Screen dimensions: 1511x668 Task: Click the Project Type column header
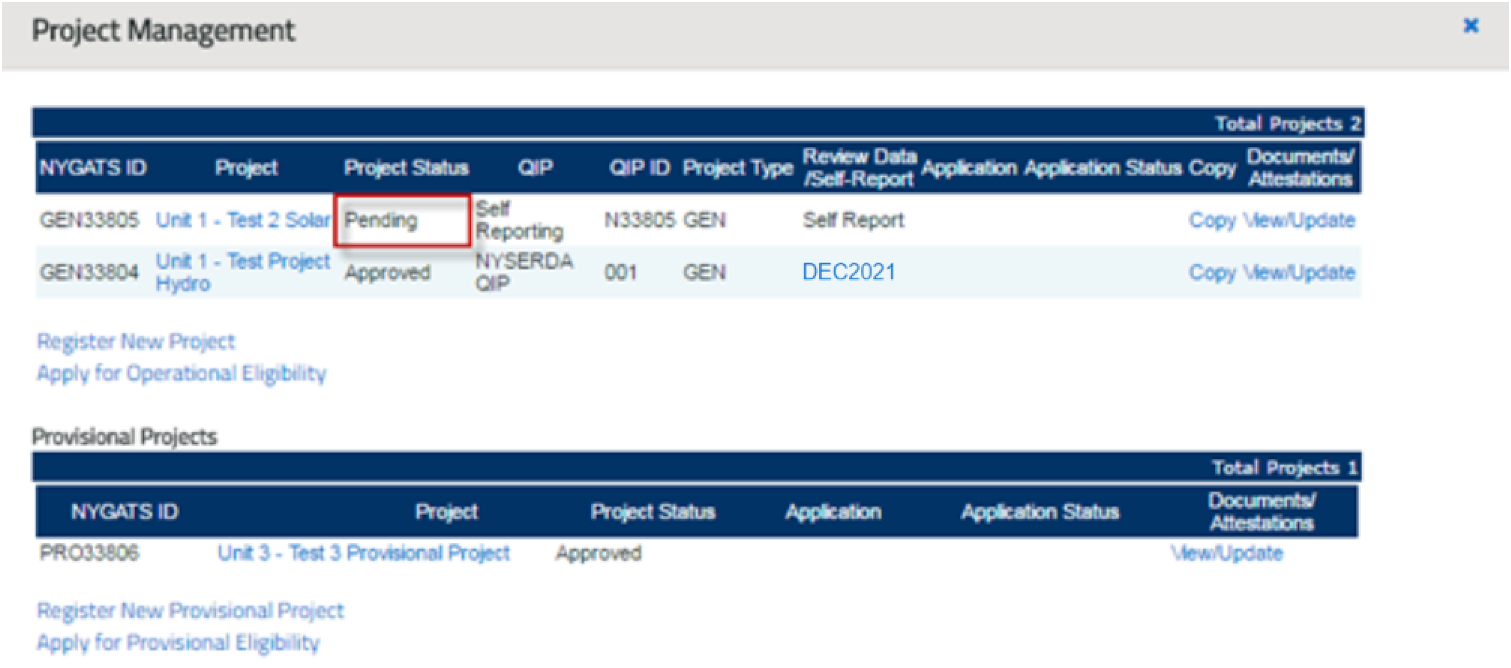click(x=738, y=168)
